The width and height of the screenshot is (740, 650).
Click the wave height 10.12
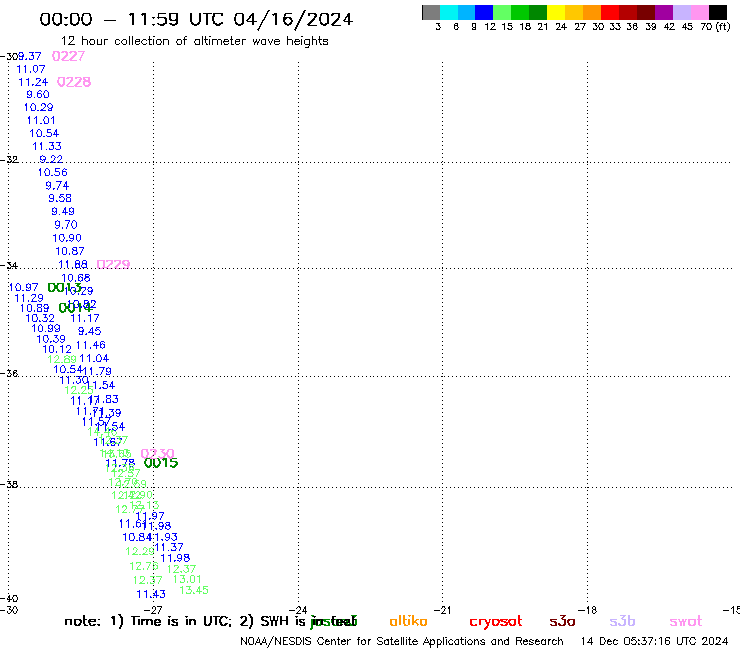point(57,349)
